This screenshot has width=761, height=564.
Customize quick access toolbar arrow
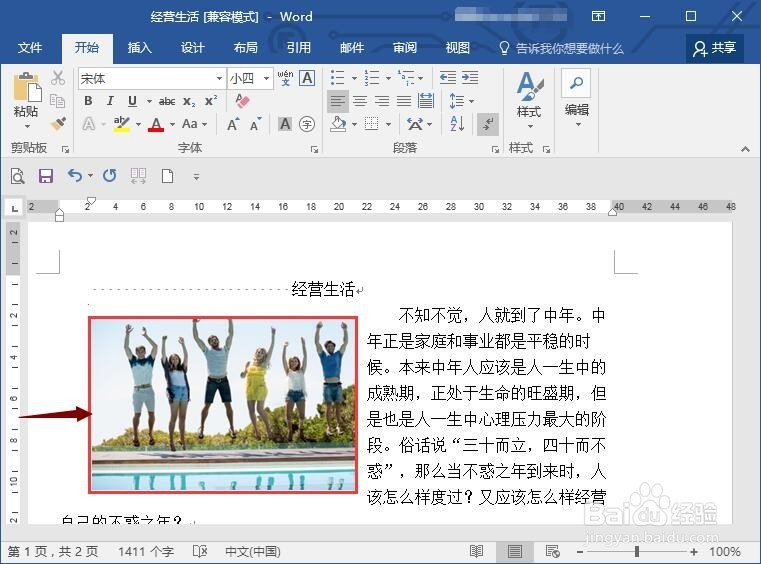click(x=196, y=177)
